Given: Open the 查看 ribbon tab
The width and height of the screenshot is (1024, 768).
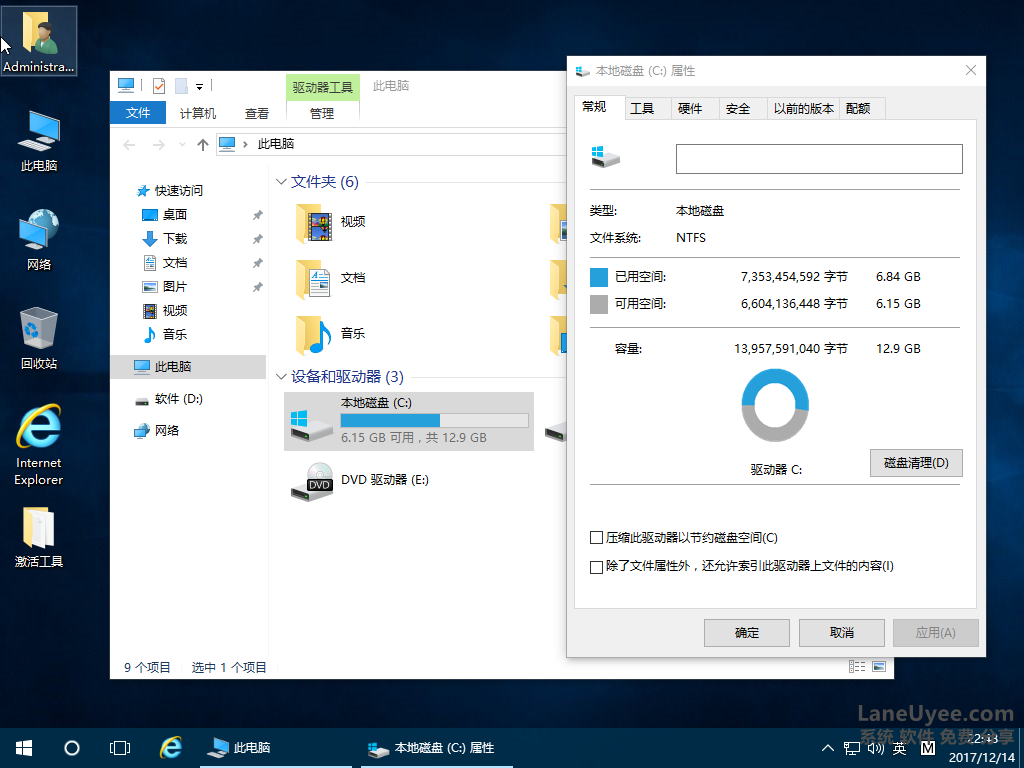Looking at the screenshot, I should tap(257, 114).
